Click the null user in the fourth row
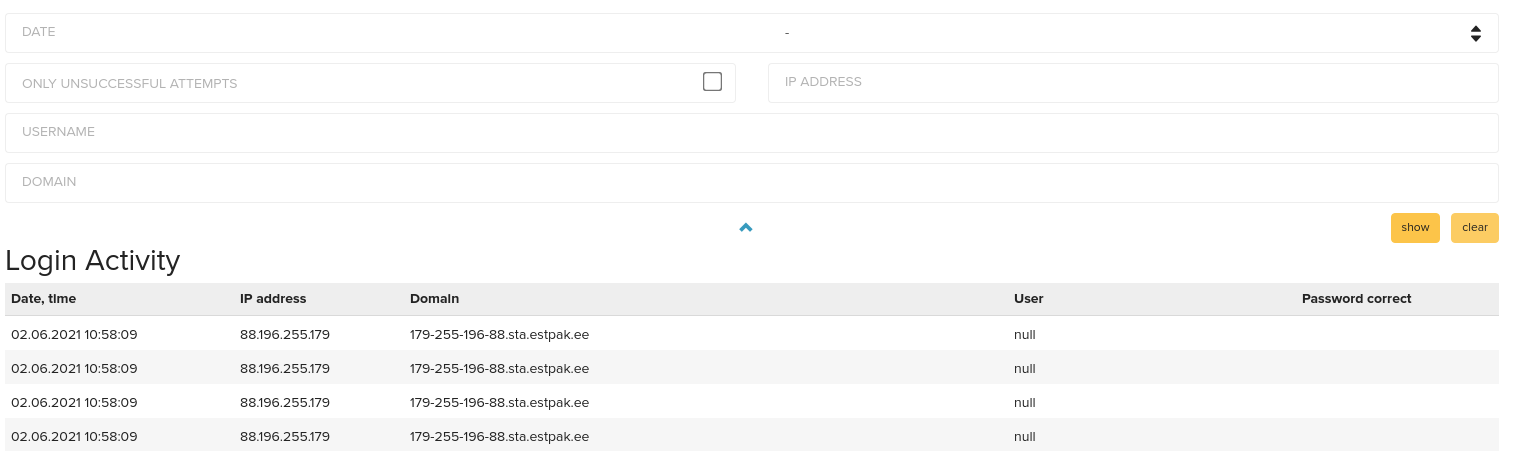Screen dimensions: 1514x451 (1024, 436)
